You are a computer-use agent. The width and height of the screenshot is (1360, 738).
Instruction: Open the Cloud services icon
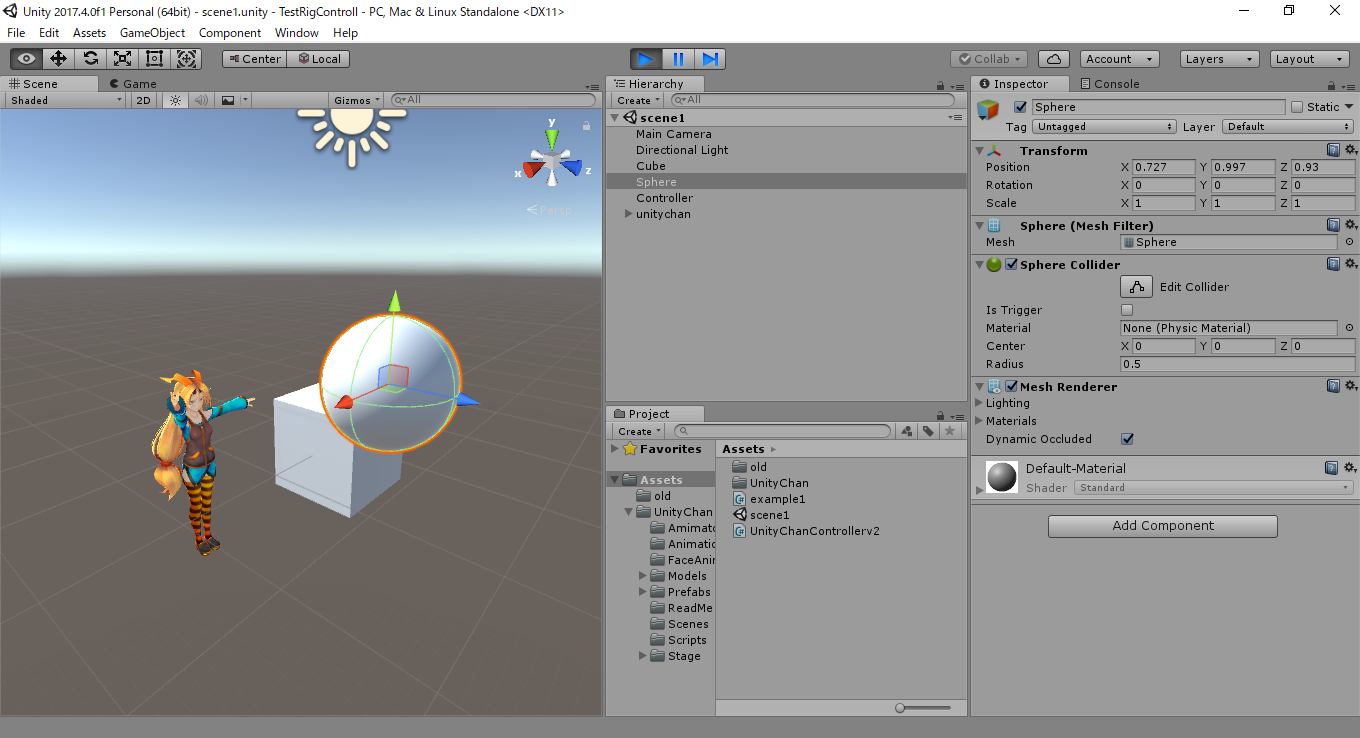(x=1054, y=59)
